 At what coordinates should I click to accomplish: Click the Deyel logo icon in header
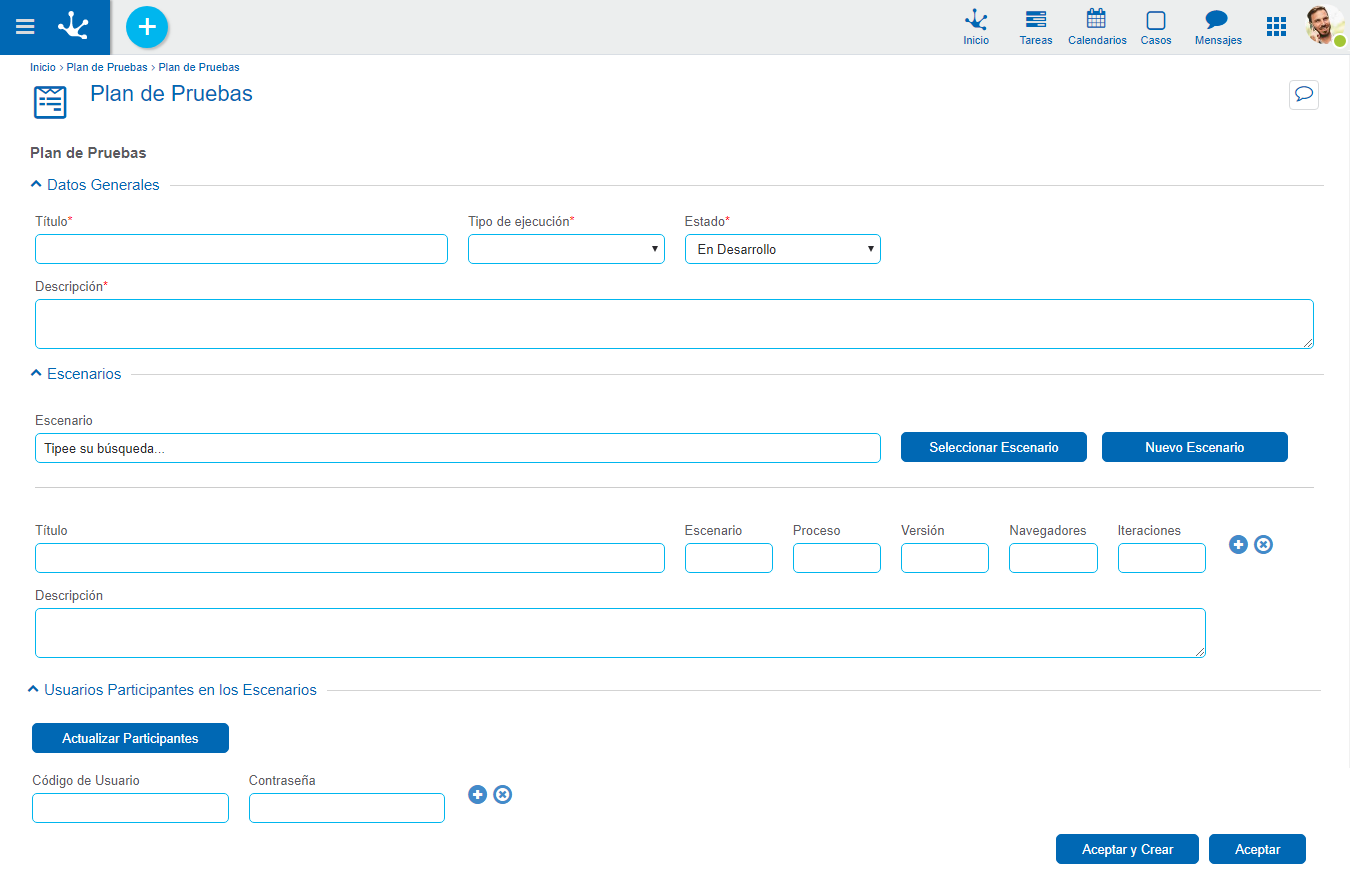click(74, 26)
